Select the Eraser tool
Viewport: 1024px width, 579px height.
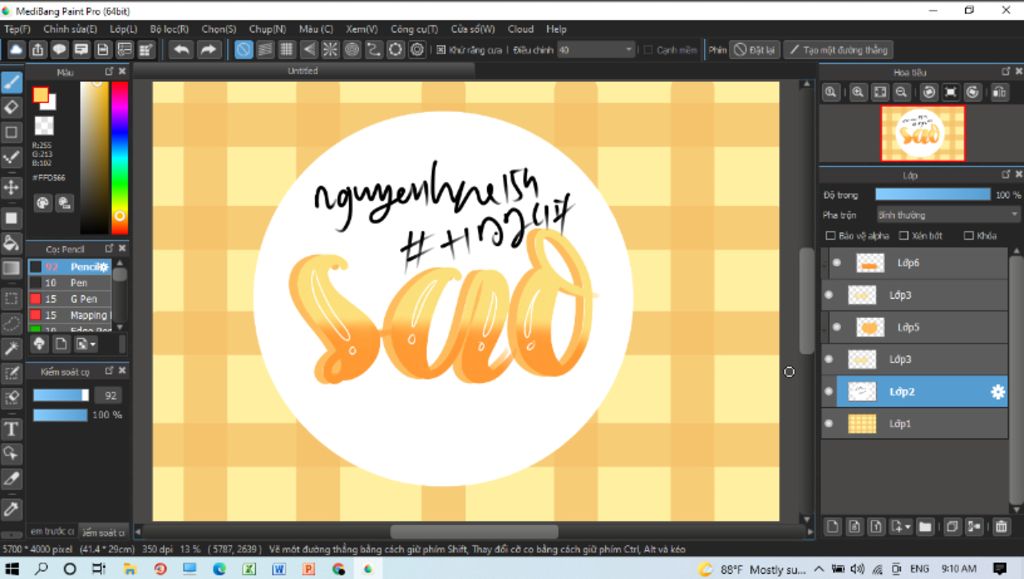click(12, 107)
